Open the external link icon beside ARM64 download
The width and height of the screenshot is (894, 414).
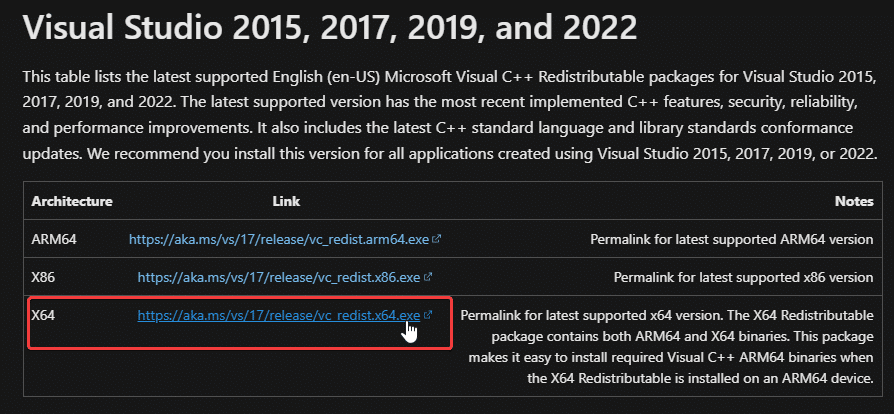tap(437, 240)
